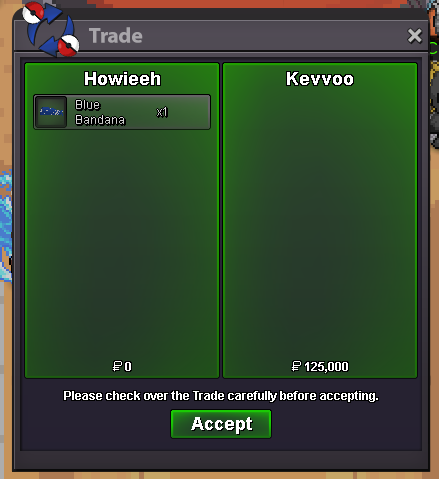The image size is (439, 479).
Task: Click Howieeh's 0 money amount
Action: (128, 367)
